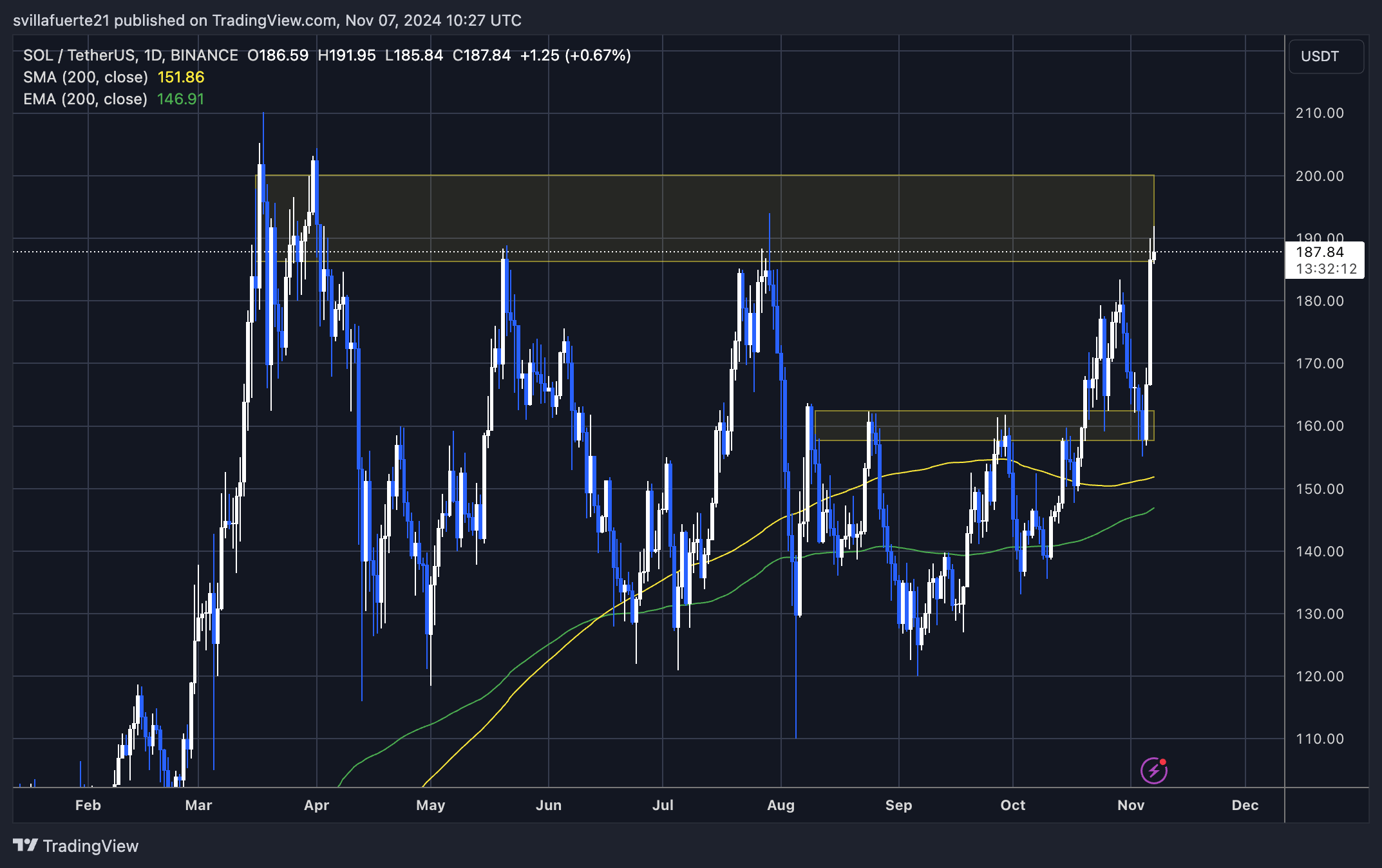Click the Aug label on time axis
Image resolution: width=1382 pixels, height=868 pixels.
tap(781, 805)
